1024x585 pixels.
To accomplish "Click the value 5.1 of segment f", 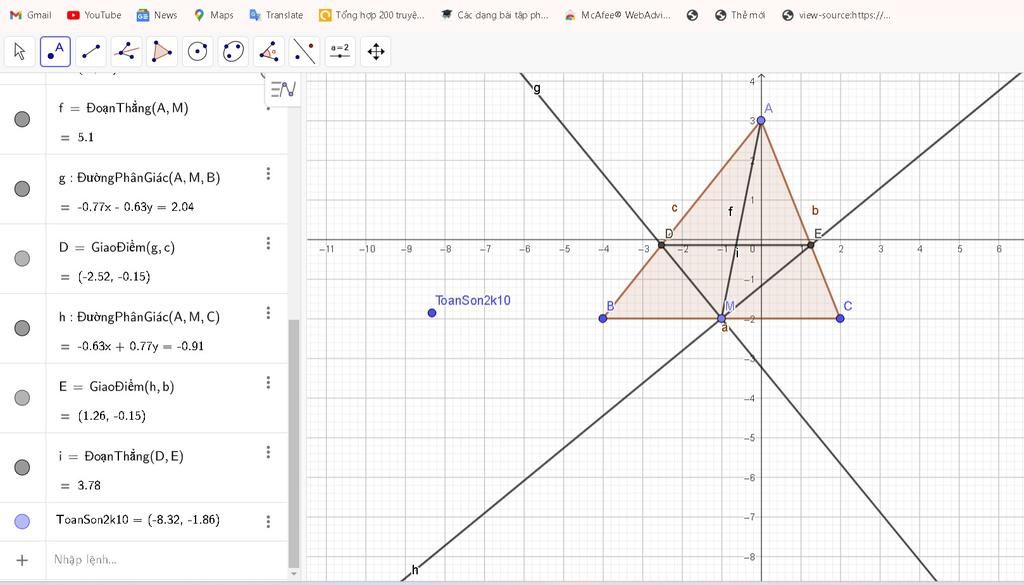I will [x=86, y=137].
